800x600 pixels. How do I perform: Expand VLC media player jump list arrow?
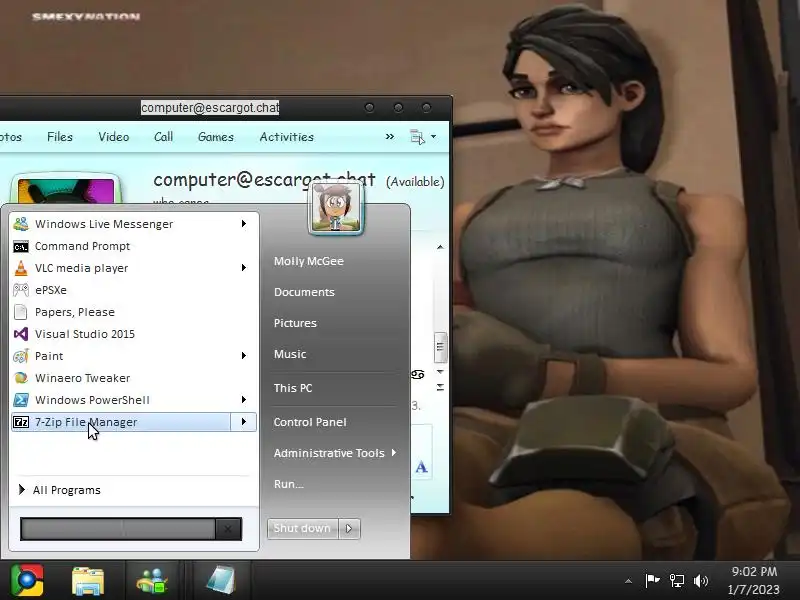click(244, 268)
